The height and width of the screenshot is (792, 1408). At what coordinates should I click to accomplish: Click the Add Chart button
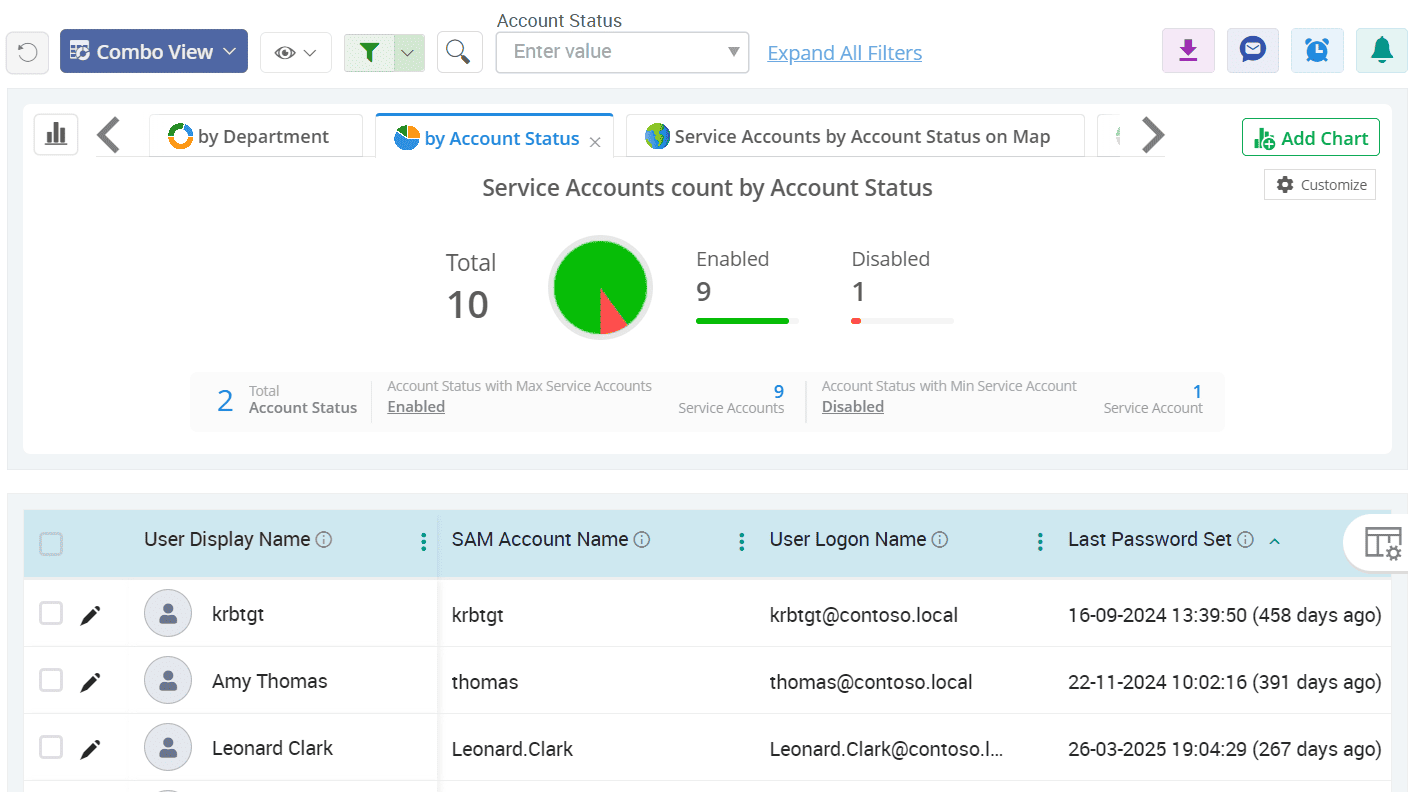click(1310, 136)
